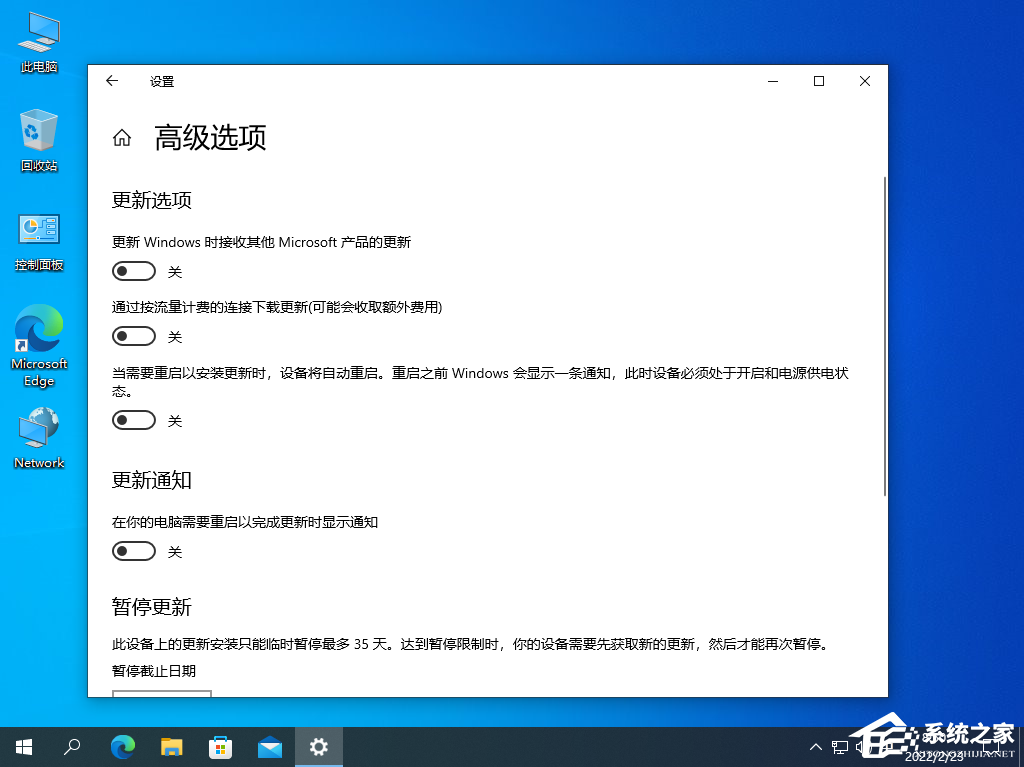
Task: Open Microsoft Store from the taskbar
Action: [220, 747]
